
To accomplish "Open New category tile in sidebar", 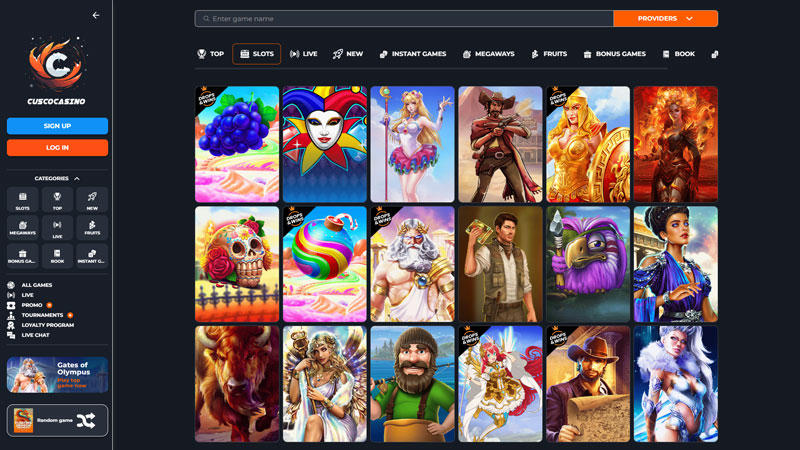I will pyautogui.click(x=92, y=199).
